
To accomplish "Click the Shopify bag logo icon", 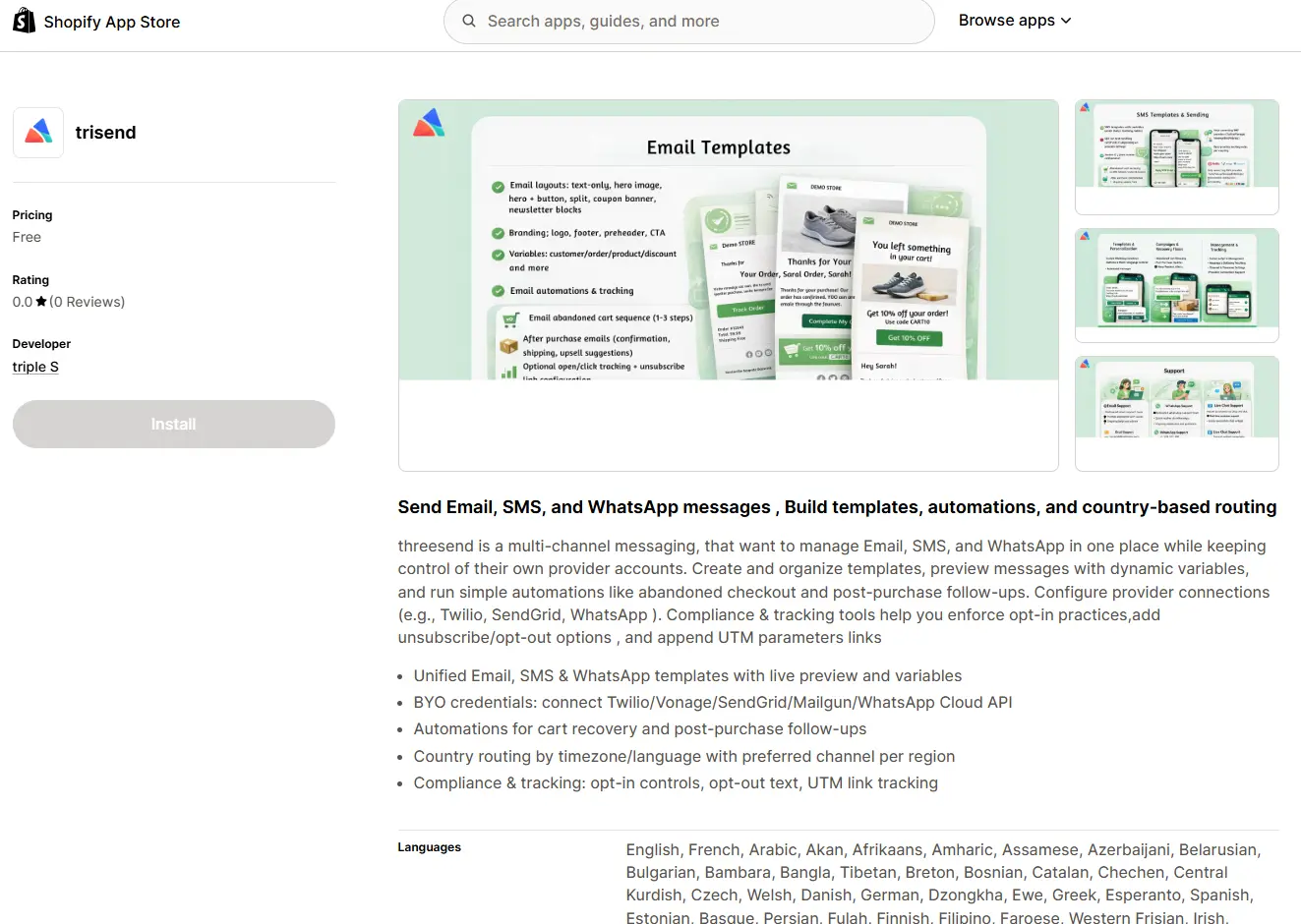I will pos(24,21).
